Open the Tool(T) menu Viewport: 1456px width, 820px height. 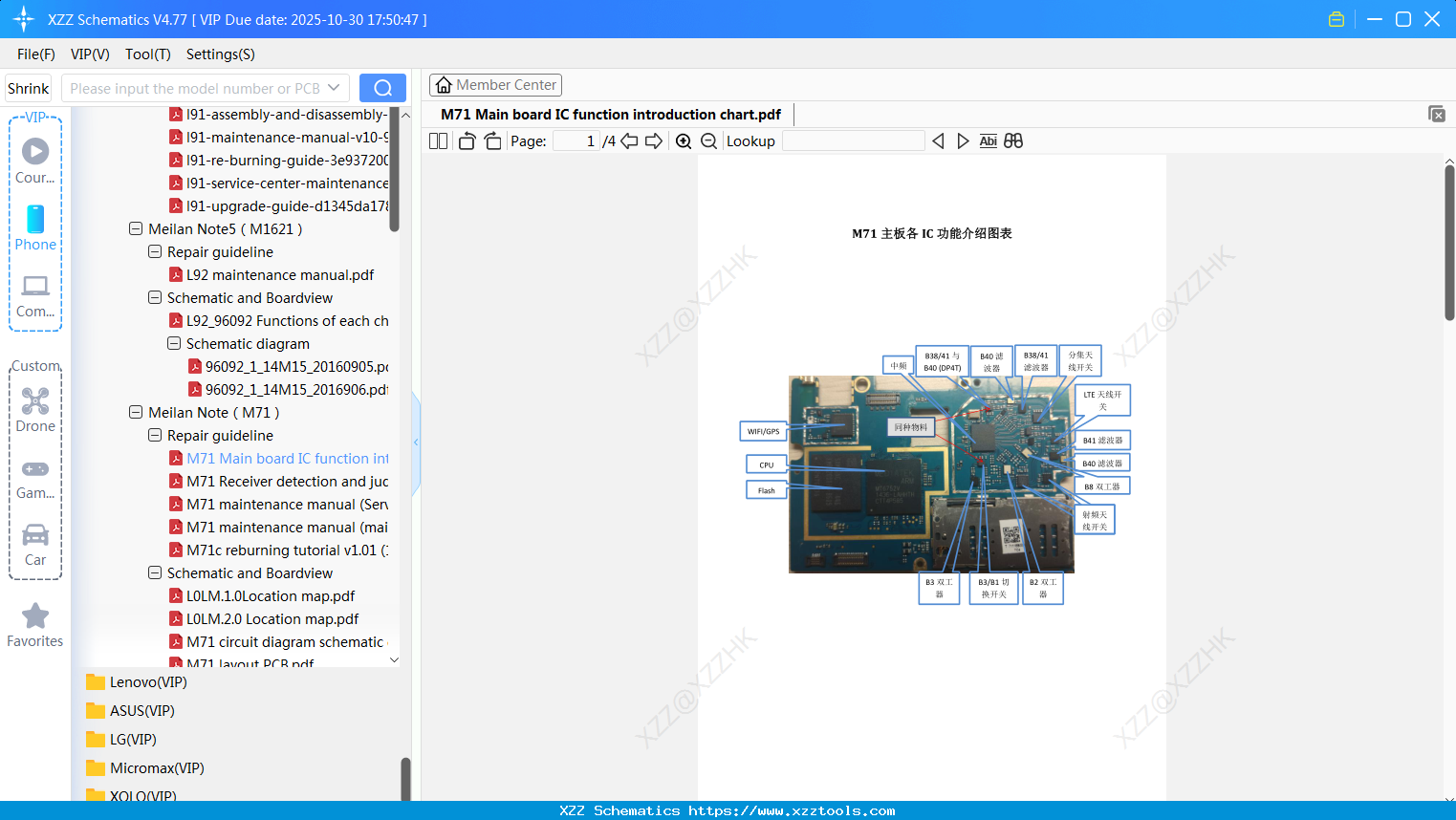147,54
